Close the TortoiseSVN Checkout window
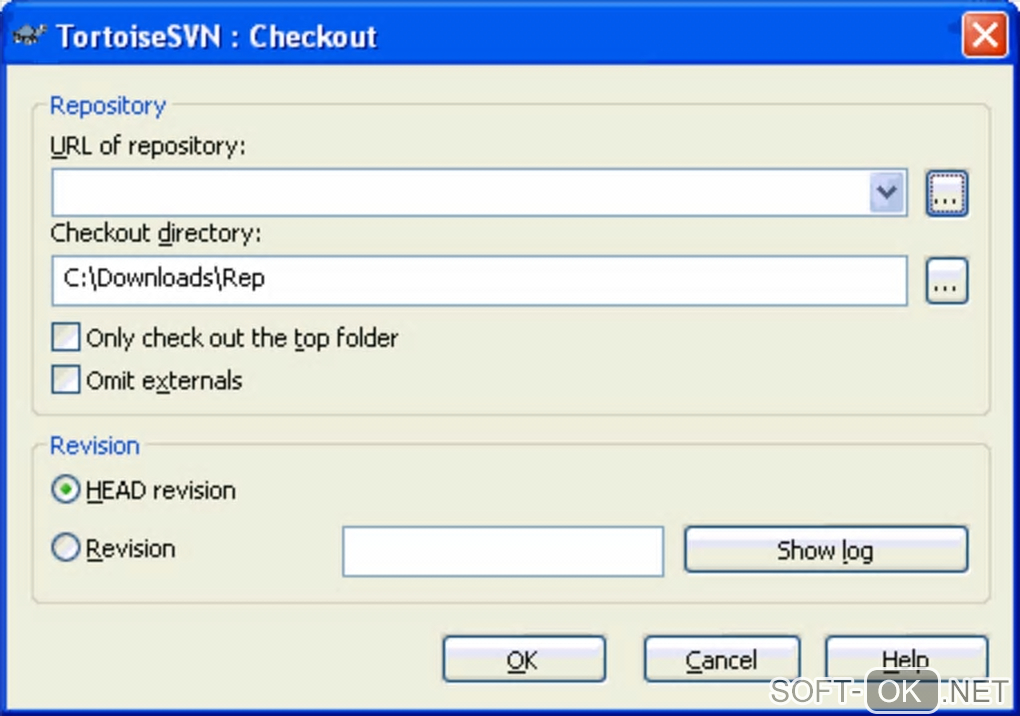 click(984, 35)
